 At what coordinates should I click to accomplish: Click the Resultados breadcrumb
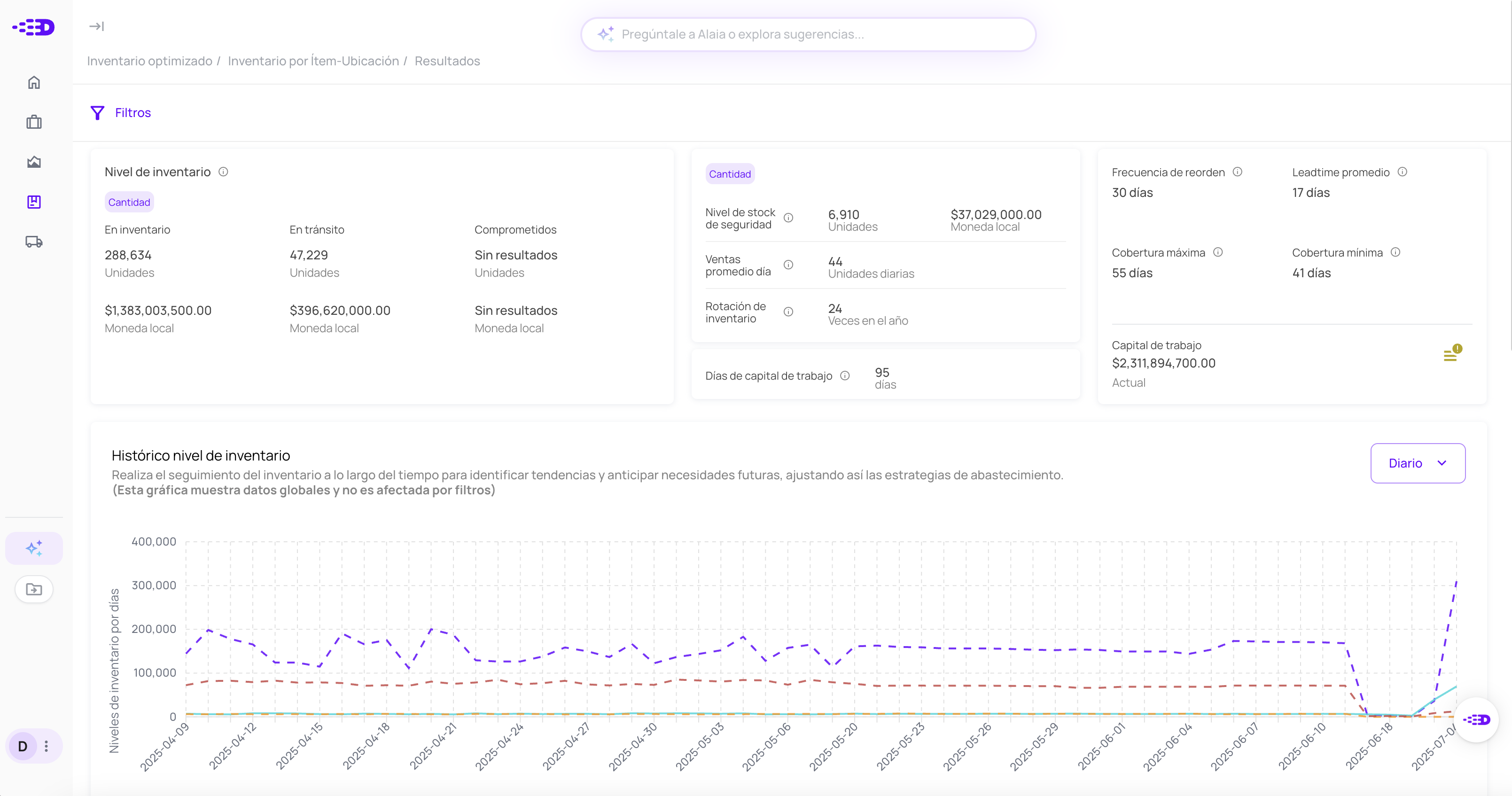pos(447,61)
